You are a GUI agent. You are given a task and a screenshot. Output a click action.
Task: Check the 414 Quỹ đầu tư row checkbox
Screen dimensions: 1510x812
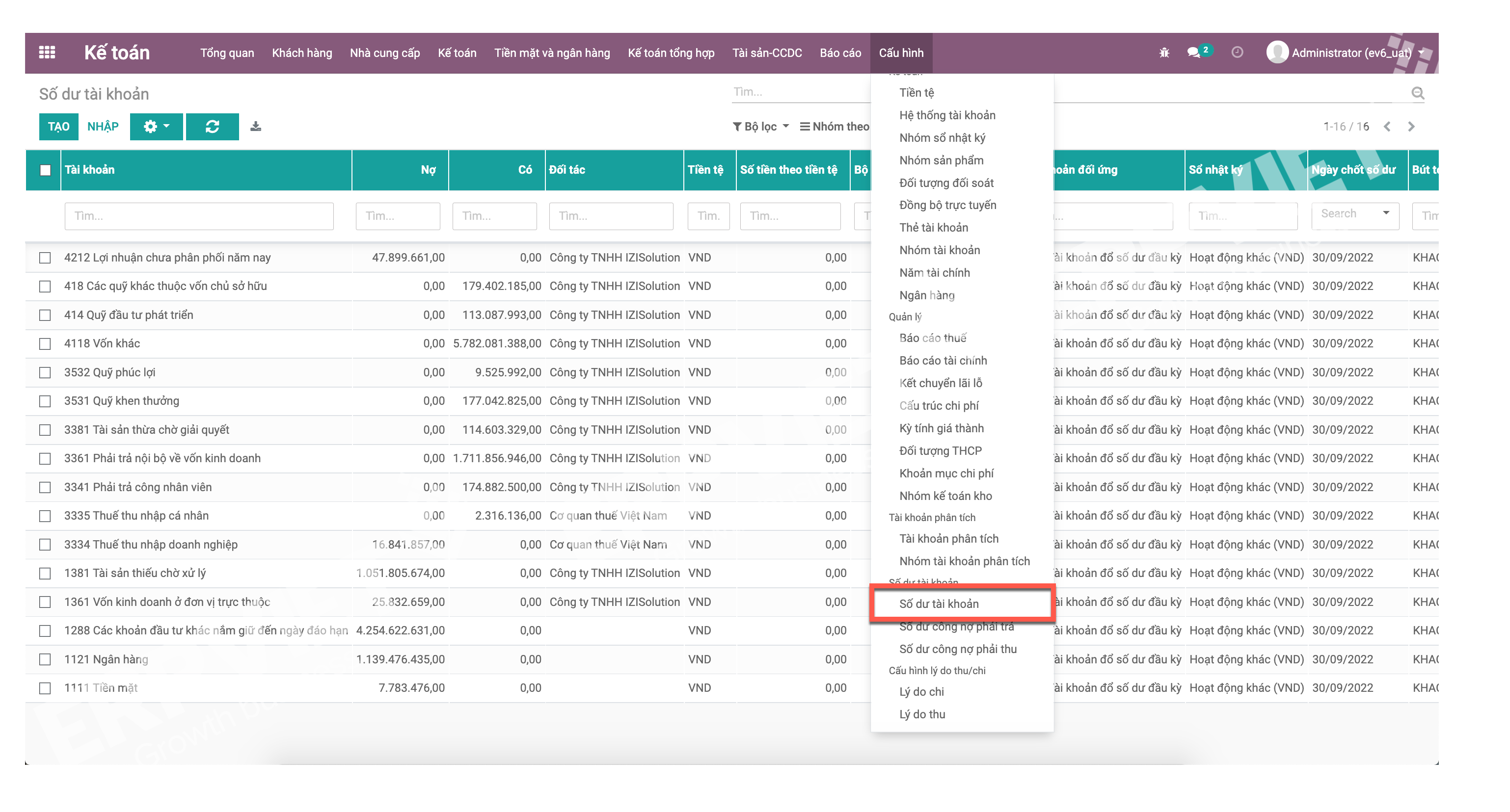(x=45, y=315)
